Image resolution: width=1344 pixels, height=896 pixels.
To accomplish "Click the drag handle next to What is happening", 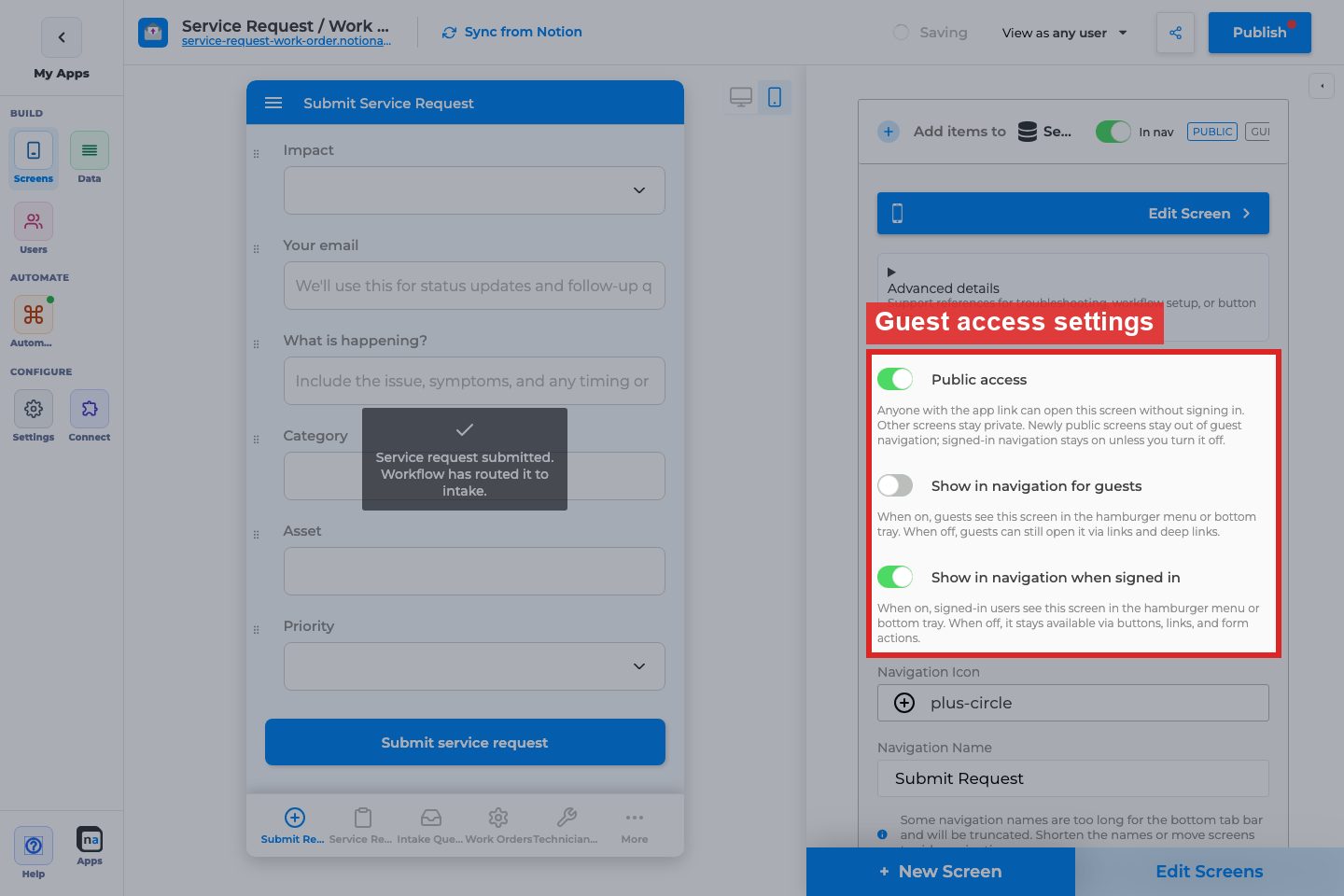I will (x=257, y=344).
